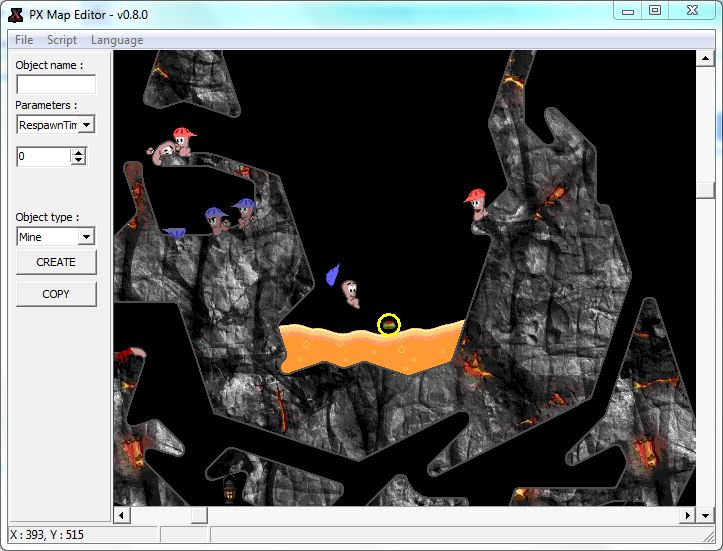
Task: Click the COPY button
Action: 56,294
